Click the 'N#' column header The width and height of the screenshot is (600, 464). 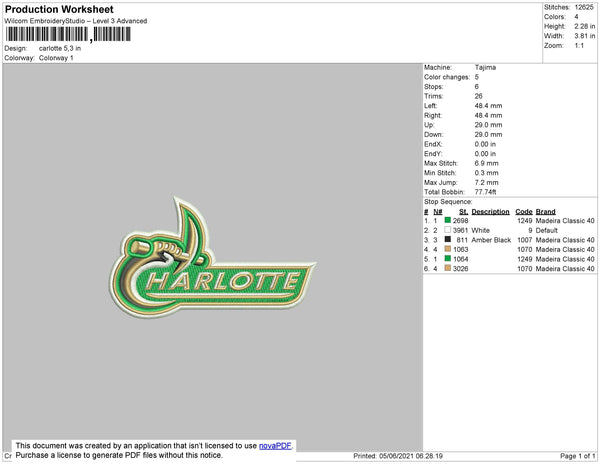438,212
